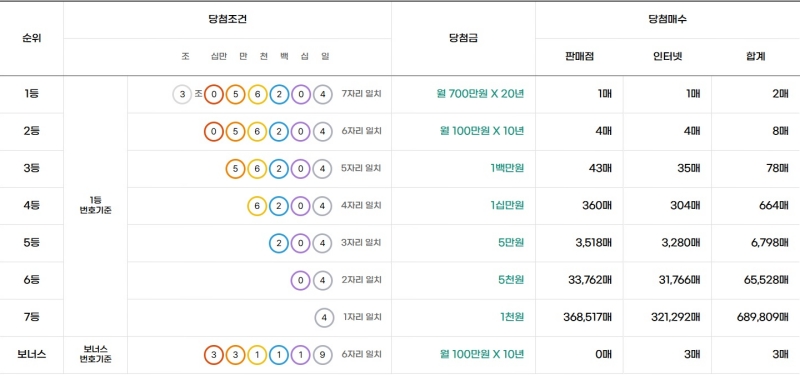This screenshot has width=800, height=375.
Task: Click the 4등 rank cell
Action: 31,206
